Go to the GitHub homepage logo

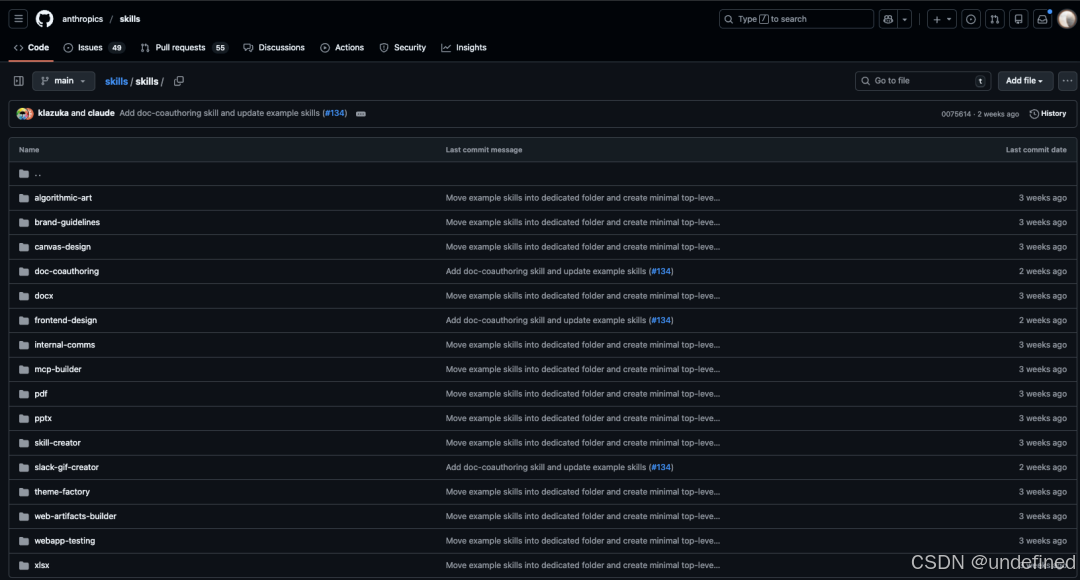45,19
